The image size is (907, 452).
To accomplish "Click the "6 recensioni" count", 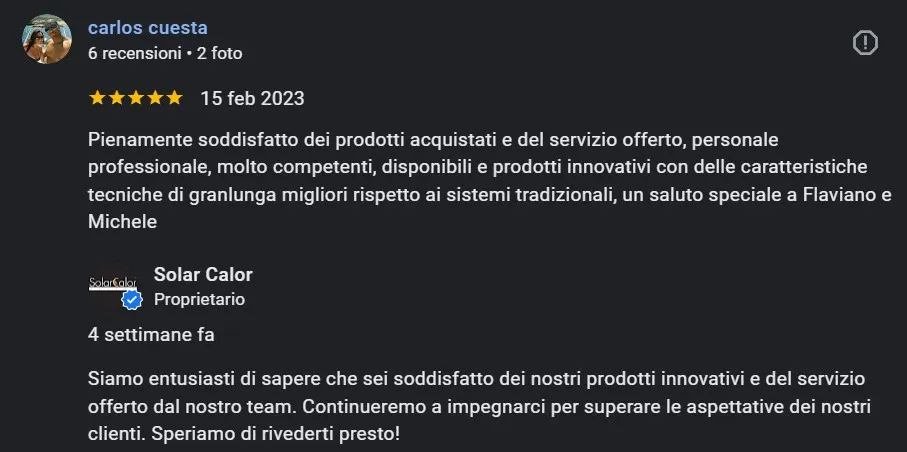I will [134, 53].
